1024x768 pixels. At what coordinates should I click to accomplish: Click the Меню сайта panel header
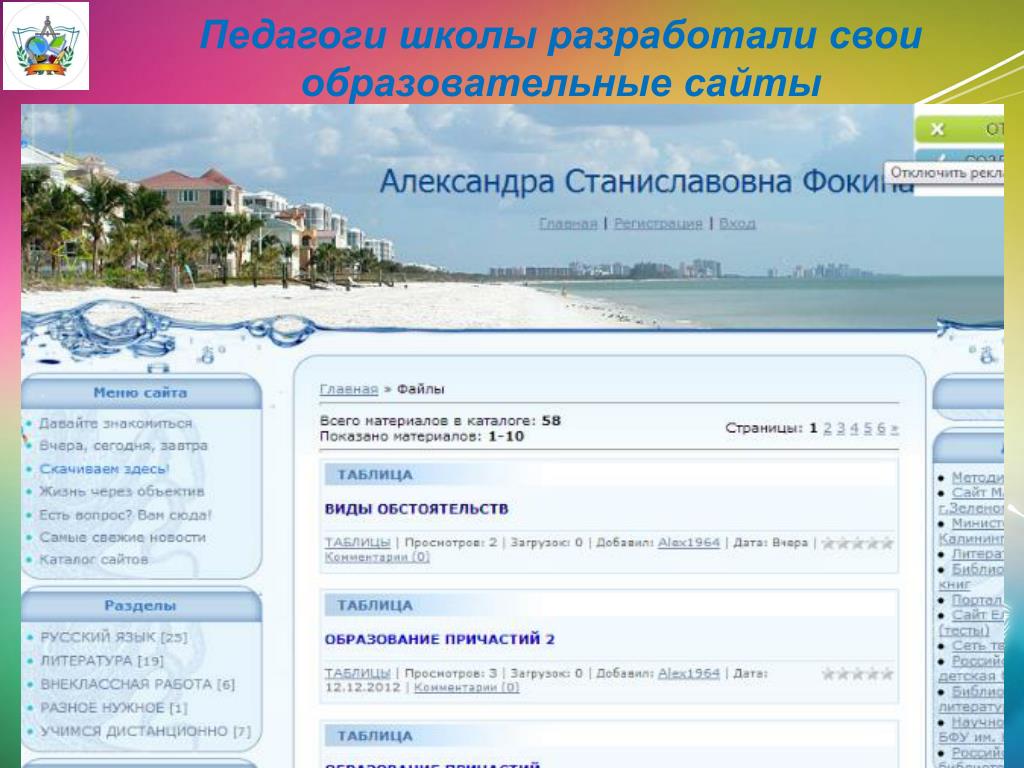pyautogui.click(x=140, y=393)
